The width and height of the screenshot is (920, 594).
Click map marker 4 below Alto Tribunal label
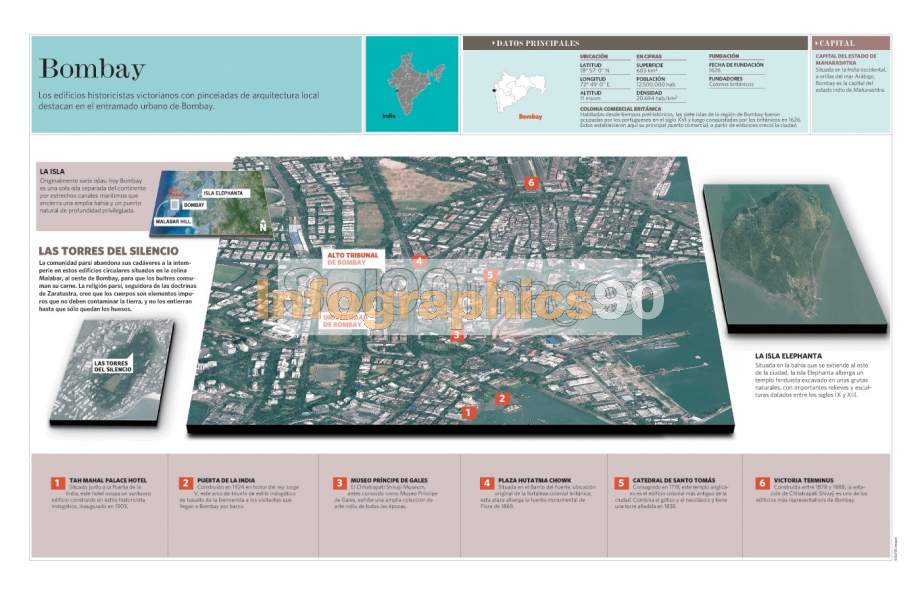(x=418, y=262)
